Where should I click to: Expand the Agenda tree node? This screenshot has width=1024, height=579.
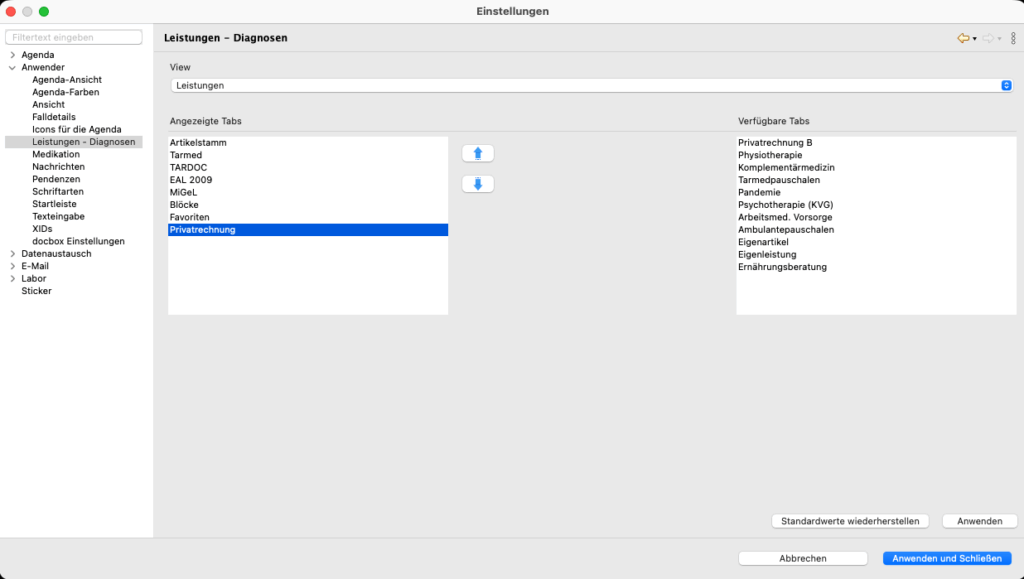click(12, 55)
